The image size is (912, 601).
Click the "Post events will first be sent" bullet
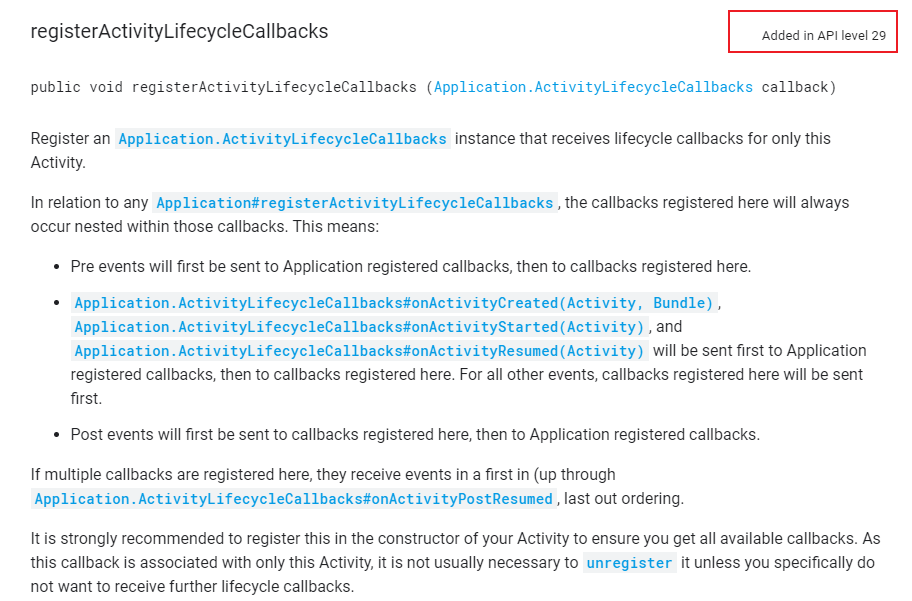click(415, 435)
